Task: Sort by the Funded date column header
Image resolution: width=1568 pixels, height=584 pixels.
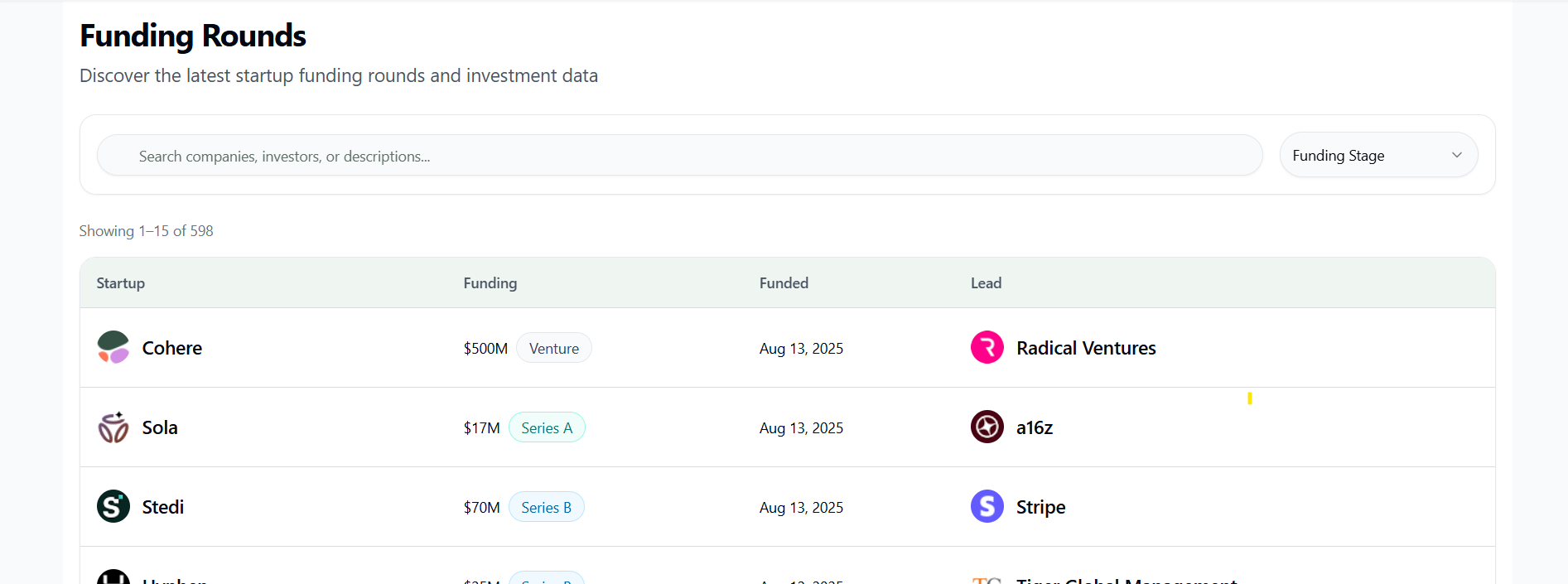Action: point(784,283)
